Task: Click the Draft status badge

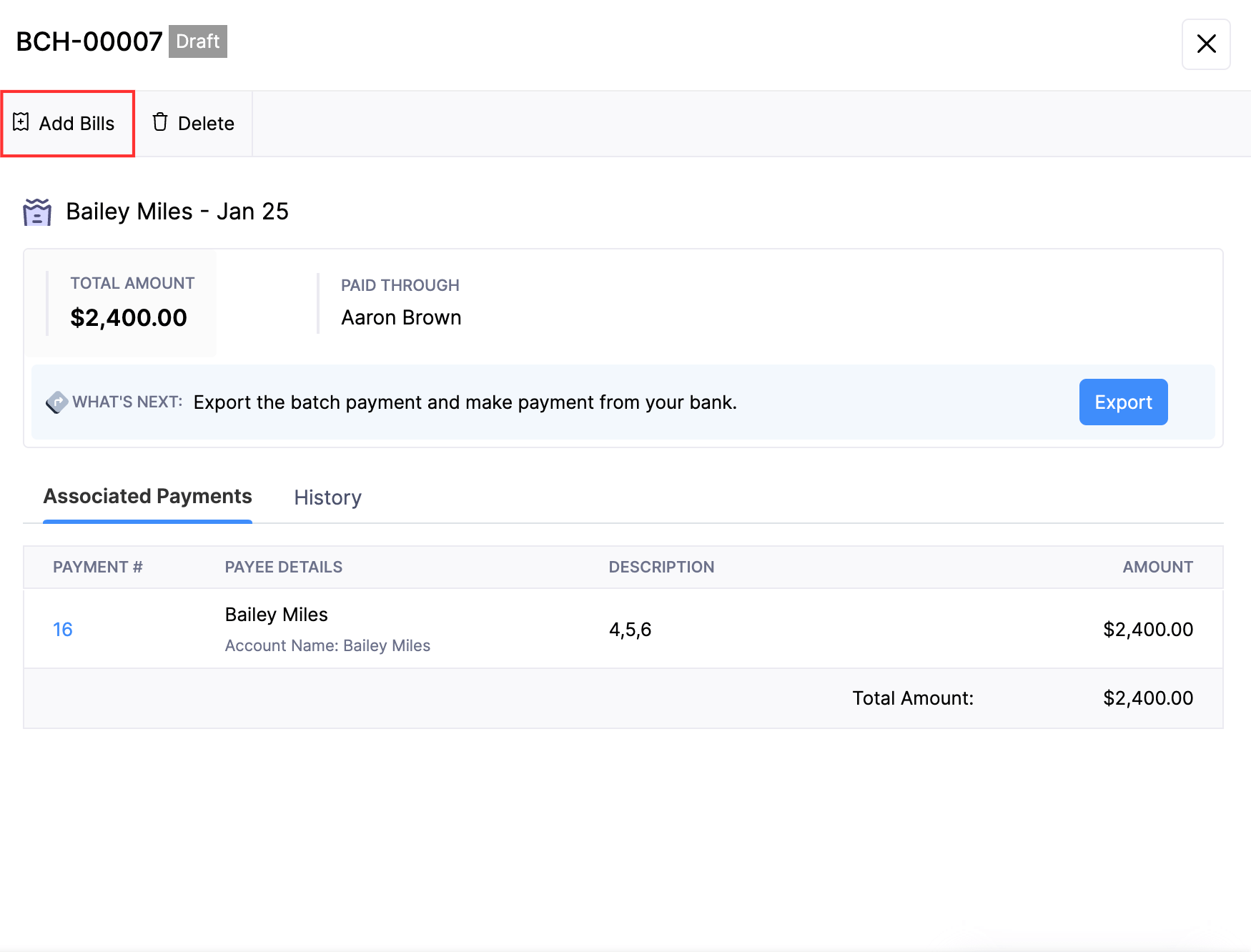Action: click(x=198, y=41)
